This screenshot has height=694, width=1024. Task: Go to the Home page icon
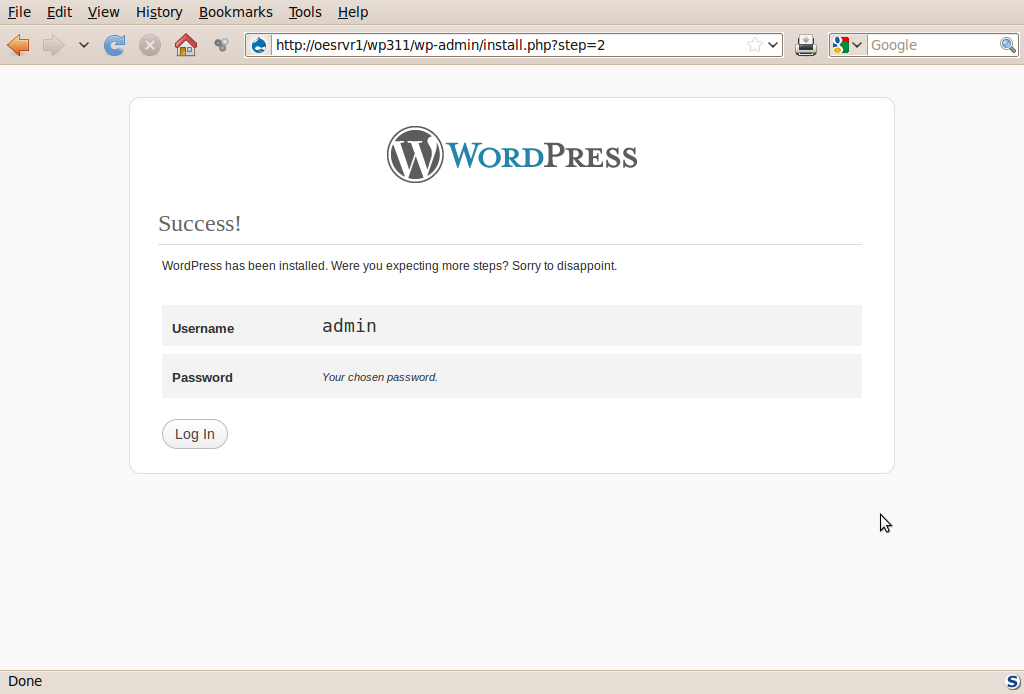186,45
